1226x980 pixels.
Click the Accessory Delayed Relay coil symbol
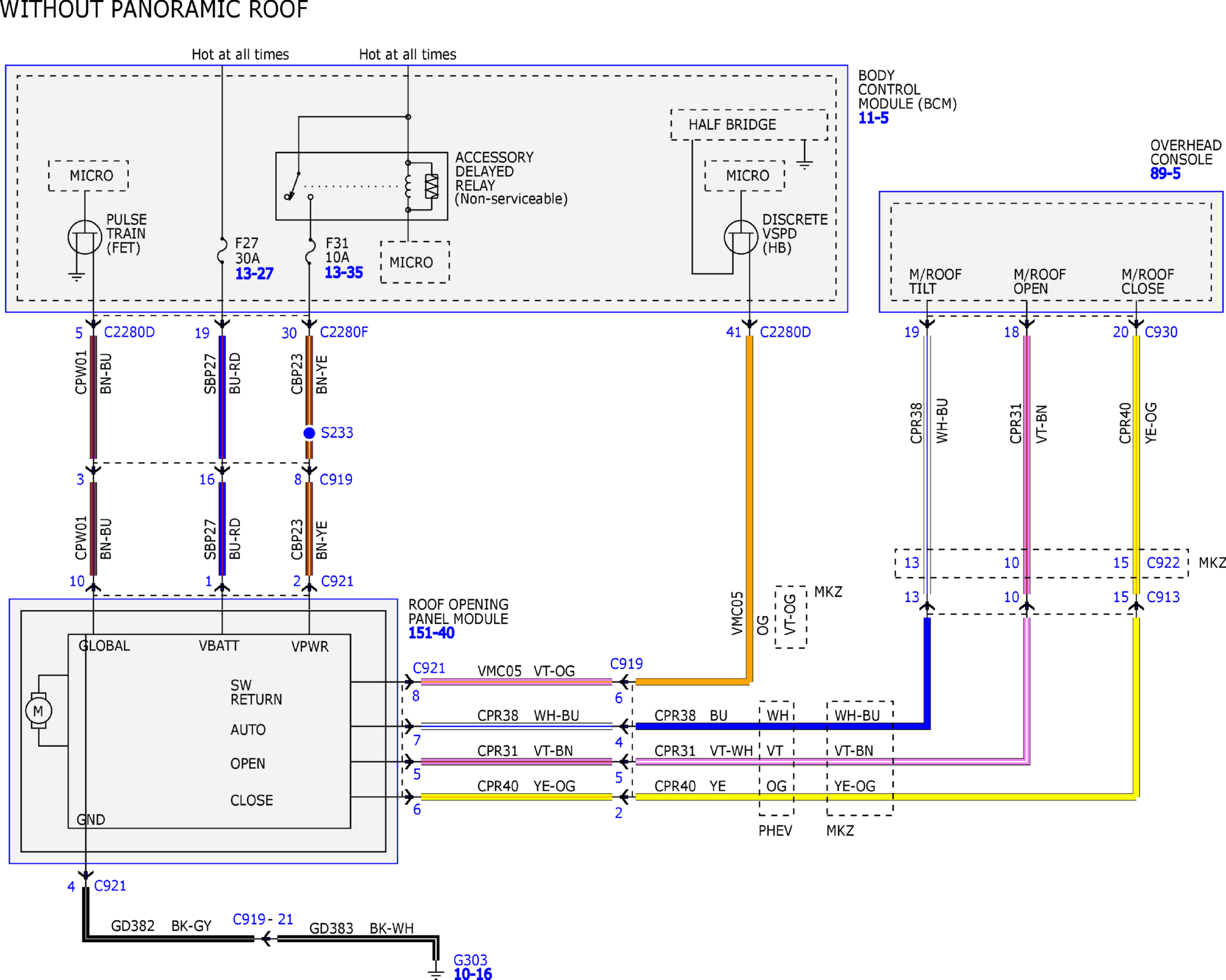click(408, 186)
